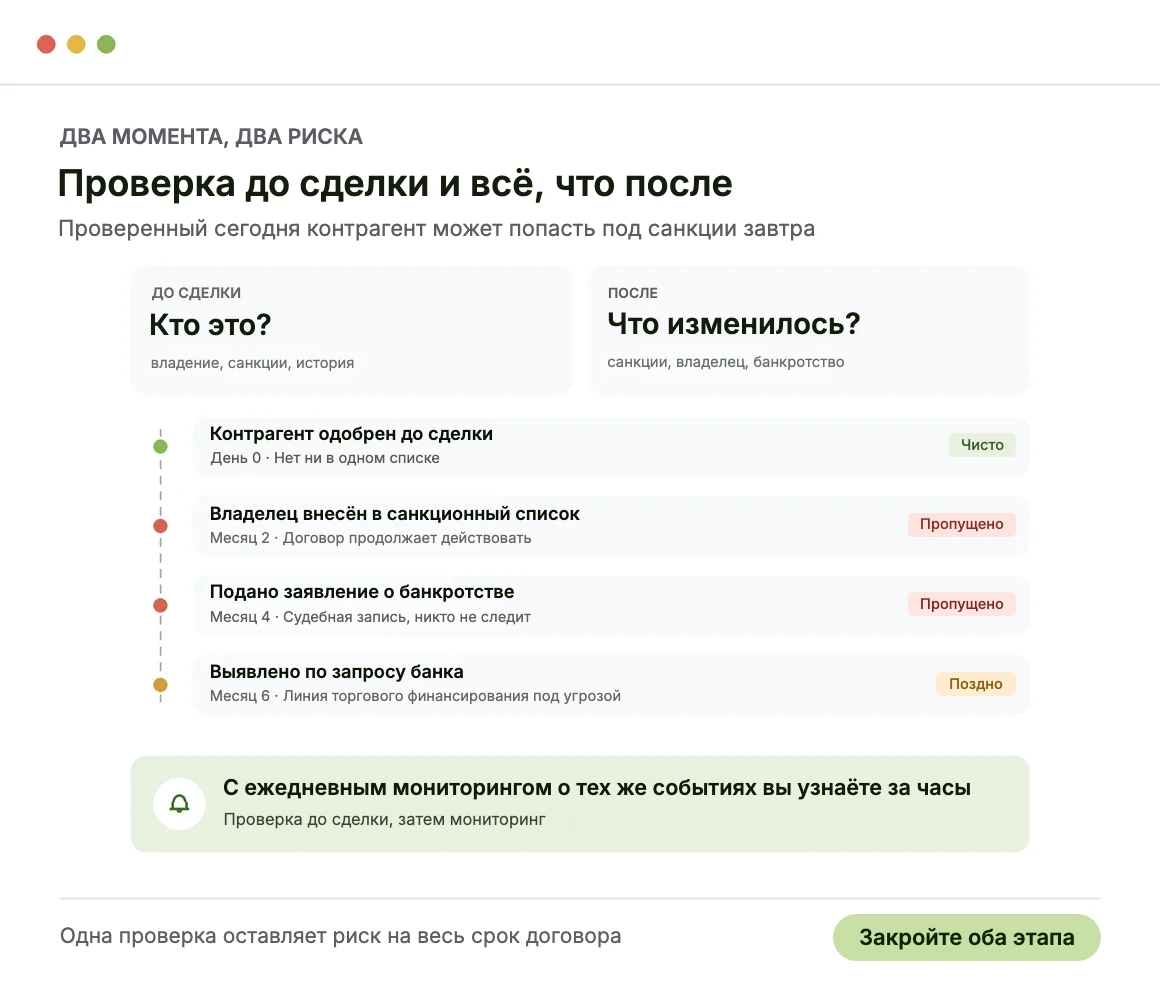Click the red Month 2 timeline dot
This screenshot has width=1160, height=1000.
pos(161,526)
